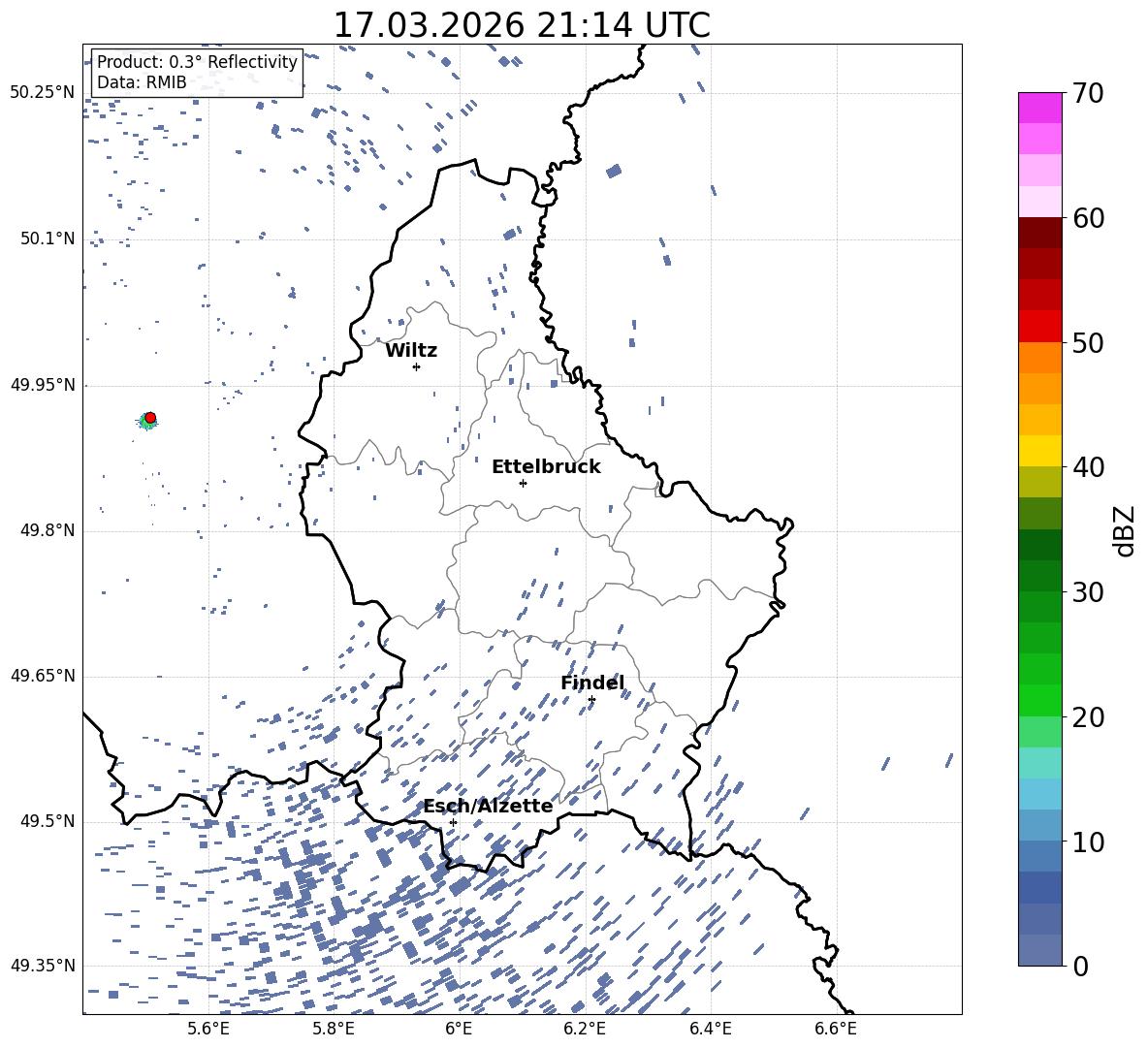Click the colorbar tick label 0
This screenshot has height=1048, width=1148.
click(1080, 966)
